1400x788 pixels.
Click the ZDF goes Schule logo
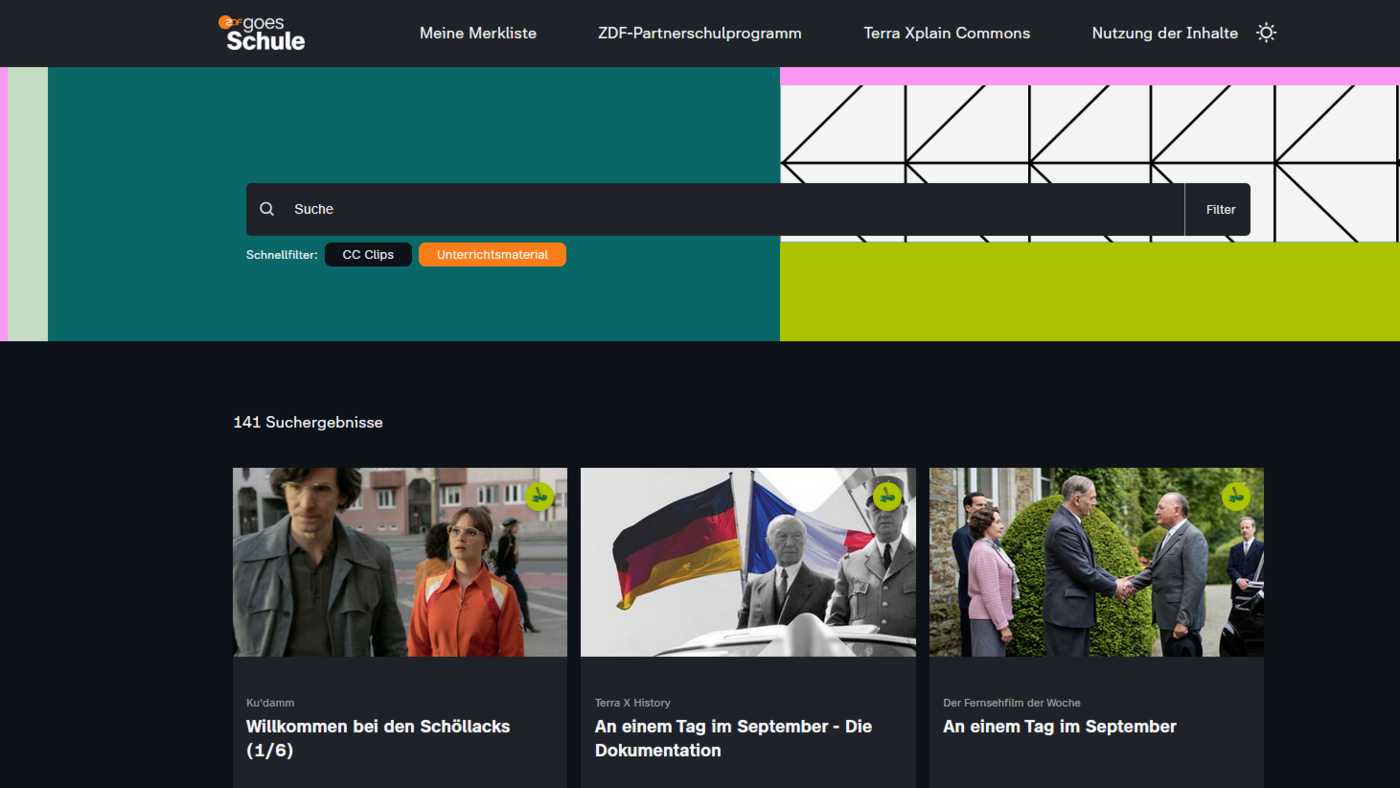[x=262, y=33]
